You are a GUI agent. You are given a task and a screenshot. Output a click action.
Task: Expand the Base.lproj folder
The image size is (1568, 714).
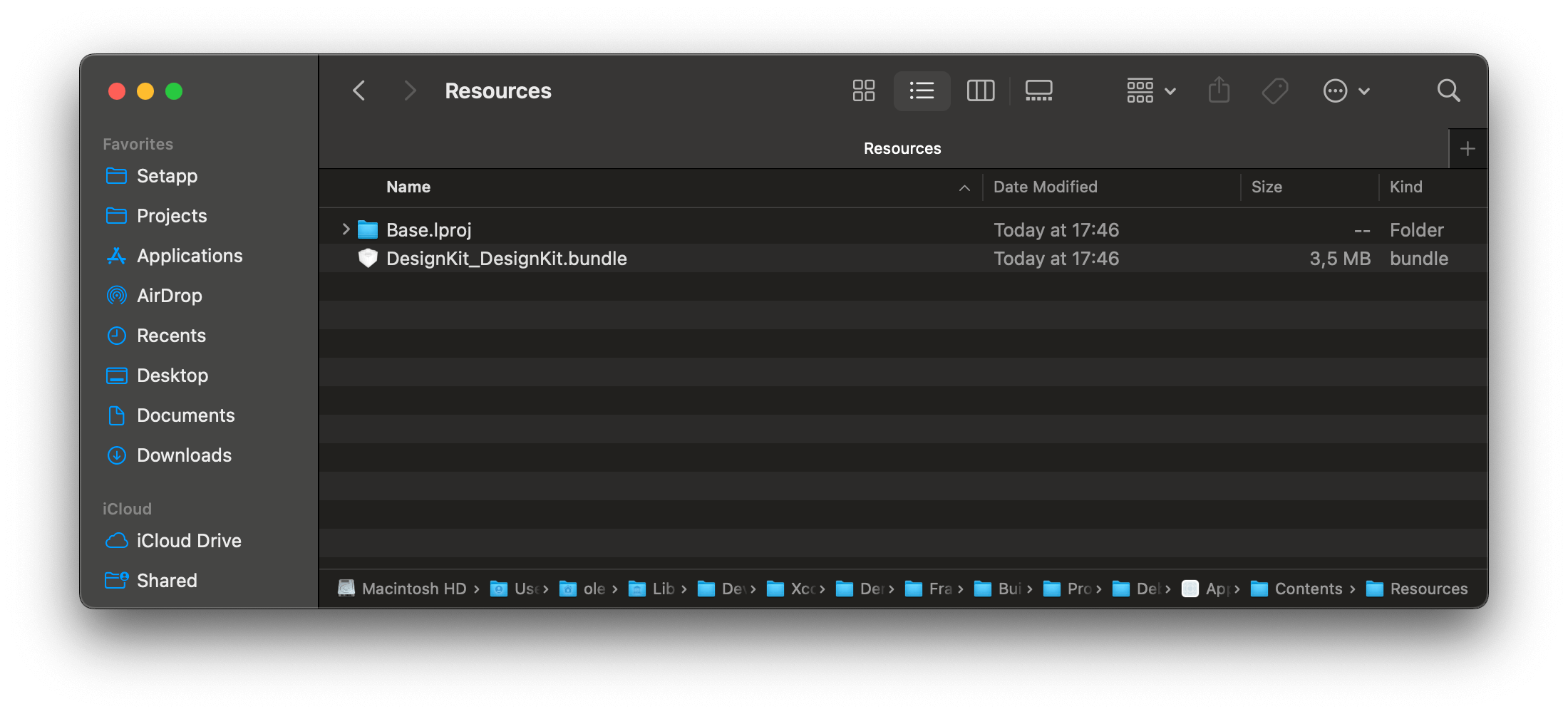coord(345,229)
